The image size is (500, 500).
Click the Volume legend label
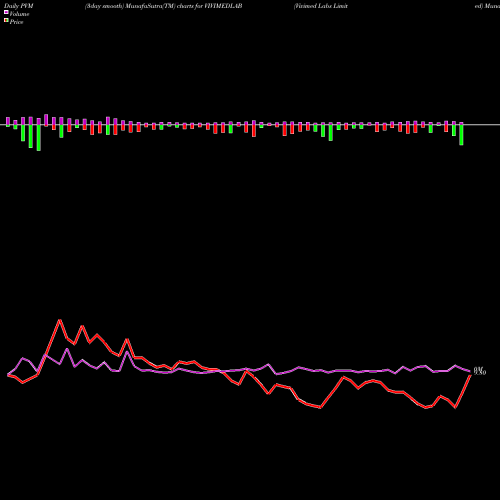point(19,14)
